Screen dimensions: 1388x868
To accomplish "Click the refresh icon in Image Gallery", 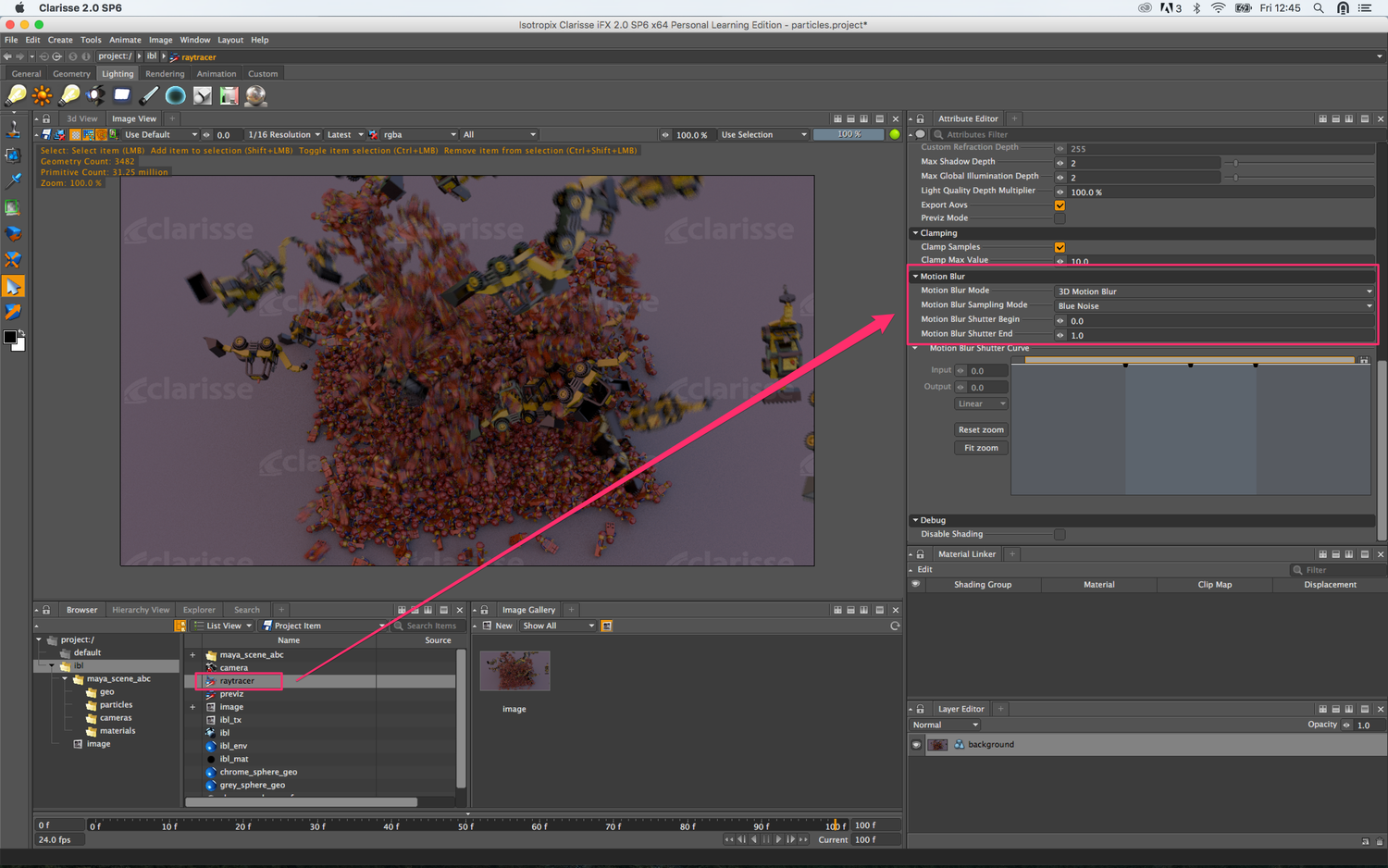I will (x=895, y=626).
